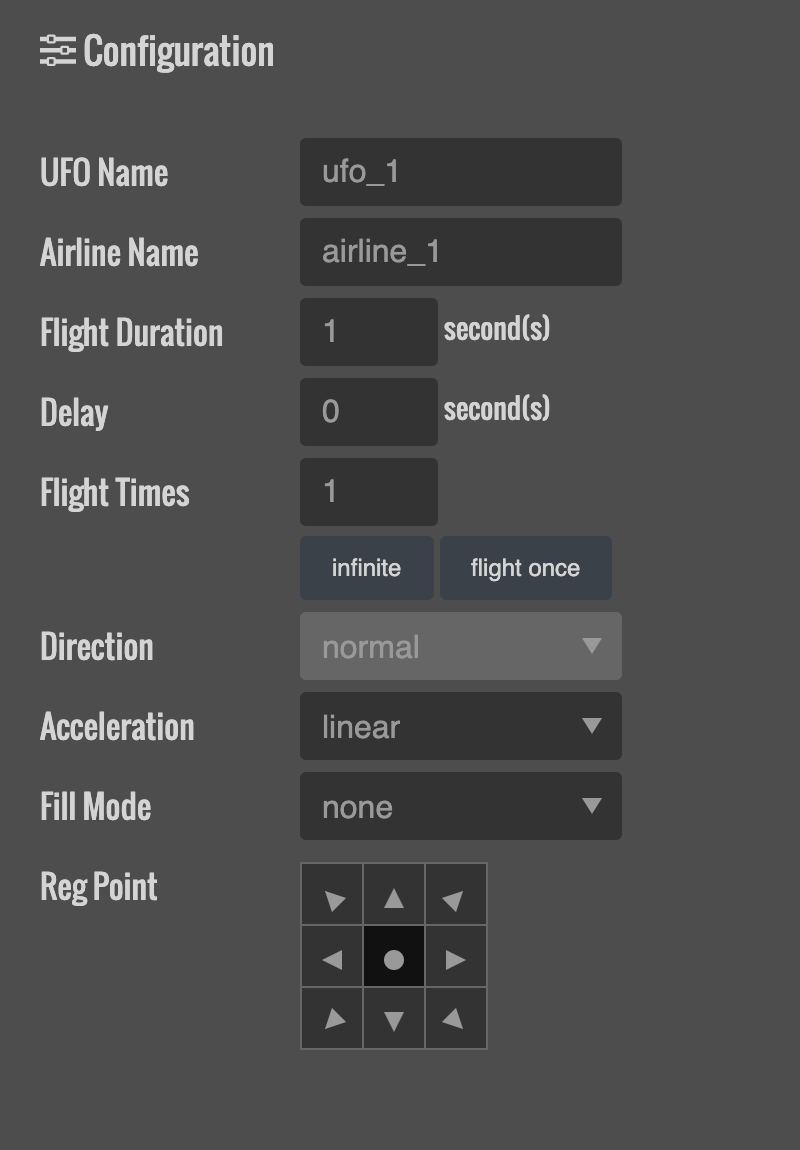The height and width of the screenshot is (1150, 800).
Task: Focus the Flight Times number field
Action: 368,492
